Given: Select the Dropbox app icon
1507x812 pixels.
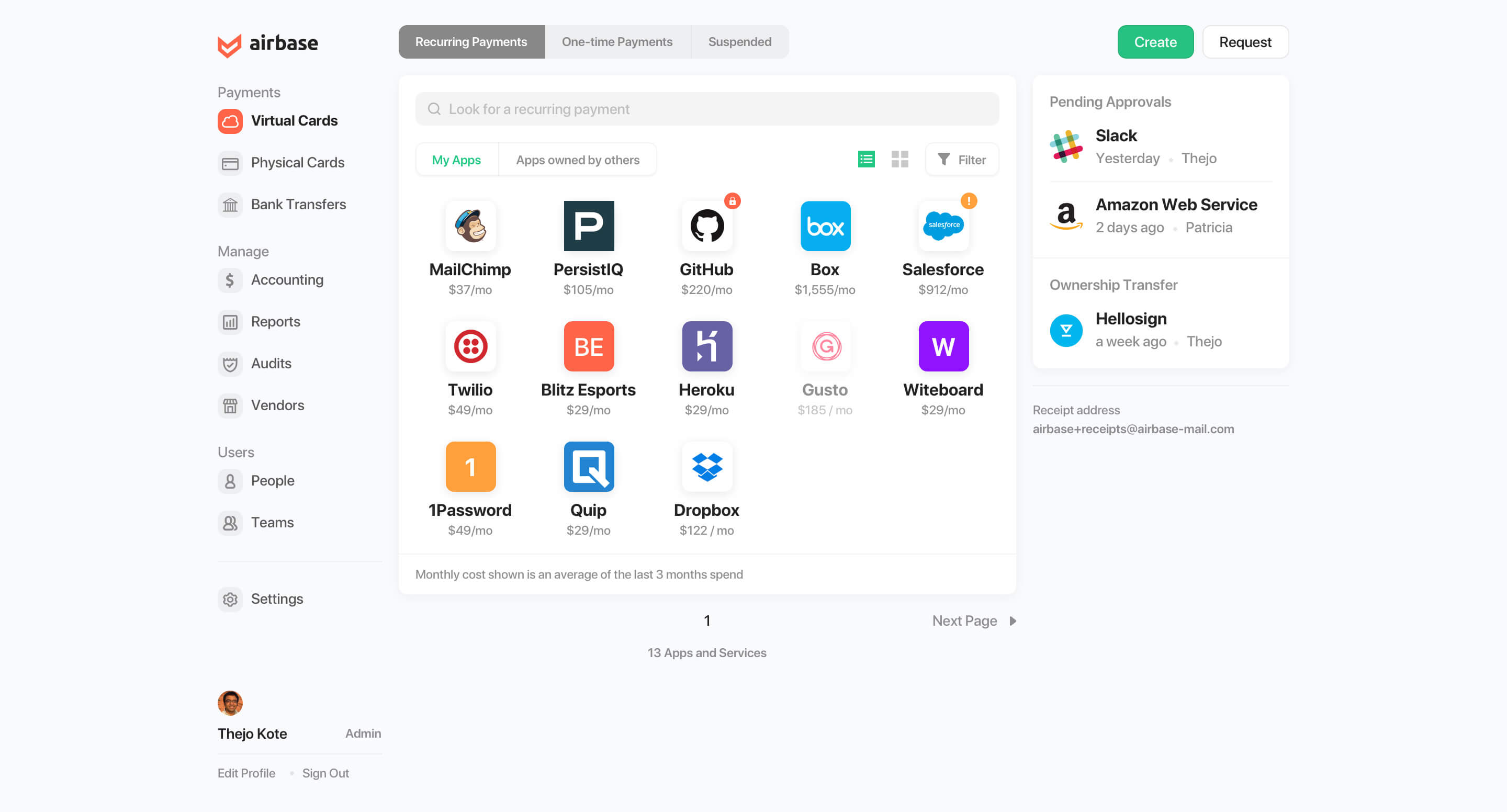Looking at the screenshot, I should pyautogui.click(x=707, y=467).
